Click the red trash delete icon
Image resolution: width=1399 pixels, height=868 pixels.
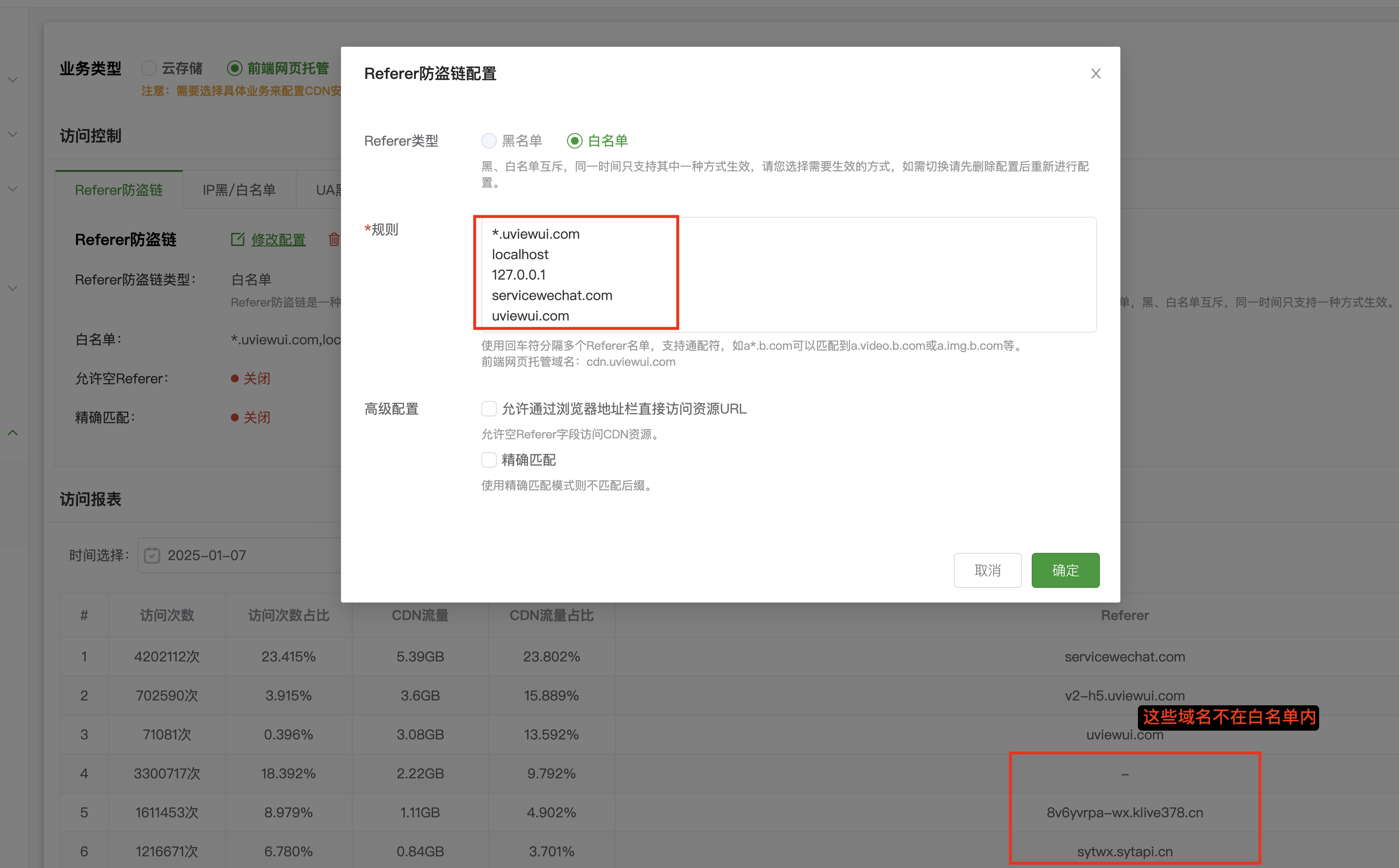(334, 239)
